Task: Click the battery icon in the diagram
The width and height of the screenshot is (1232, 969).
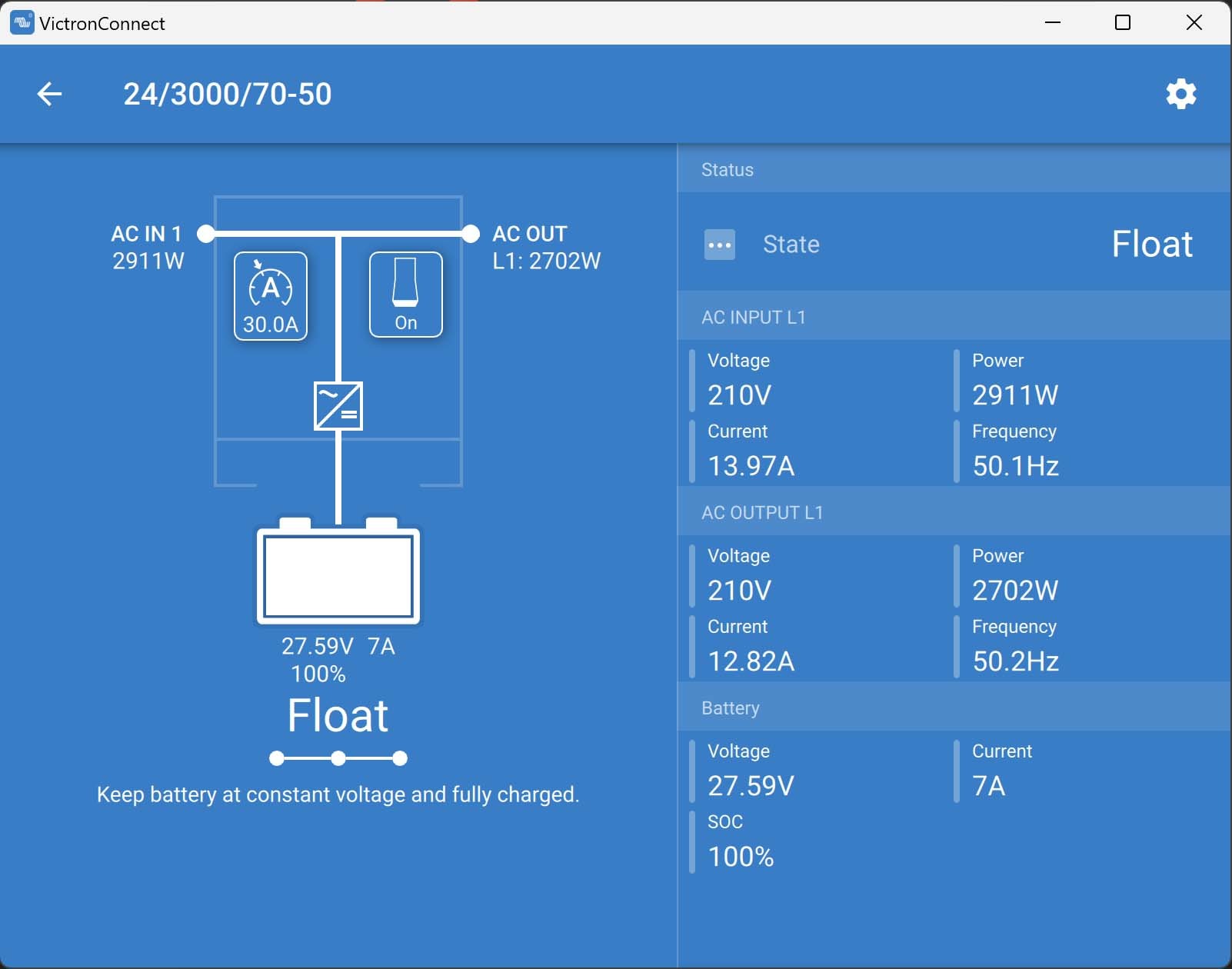Action: point(338,573)
